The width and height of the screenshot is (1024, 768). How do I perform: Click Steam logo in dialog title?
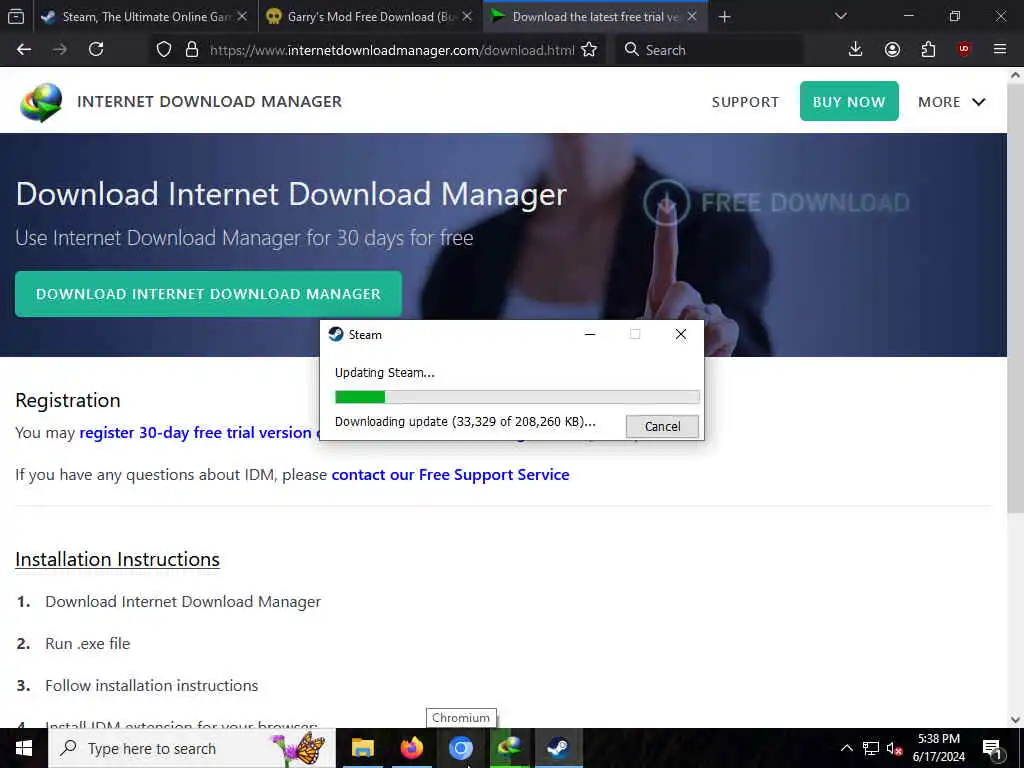(x=336, y=334)
